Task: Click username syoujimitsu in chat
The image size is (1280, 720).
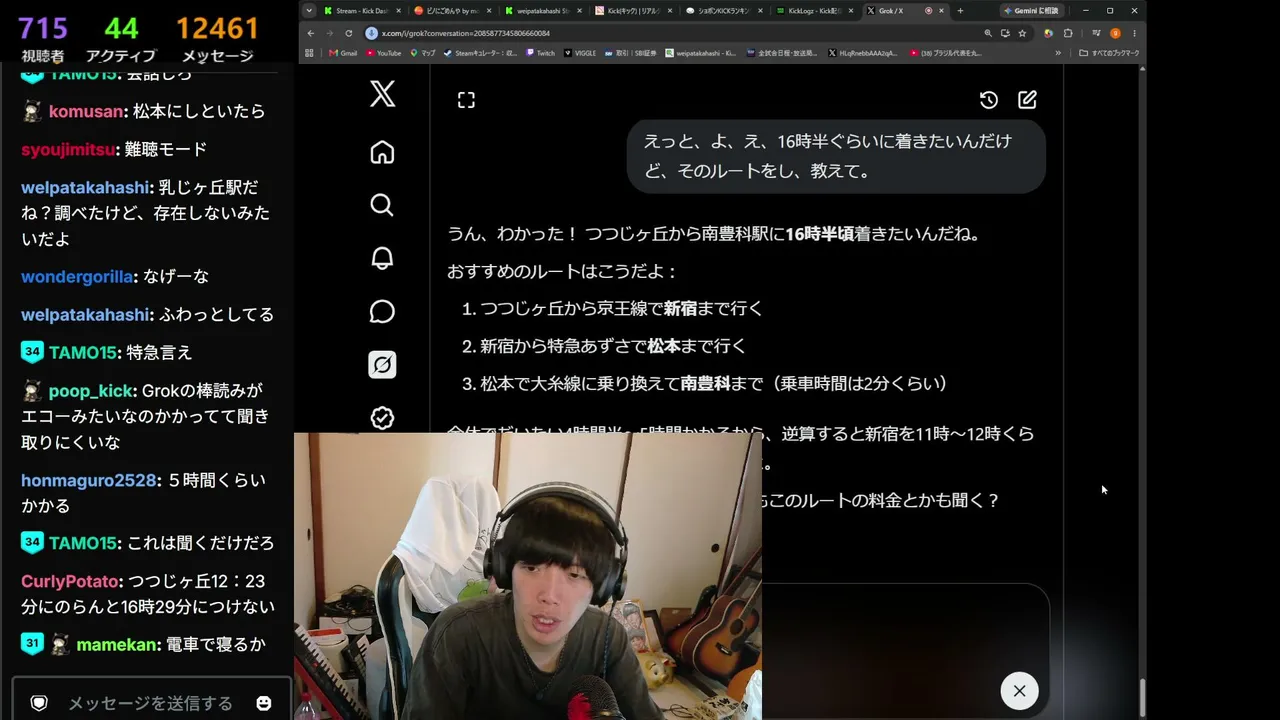Action: 68,150
